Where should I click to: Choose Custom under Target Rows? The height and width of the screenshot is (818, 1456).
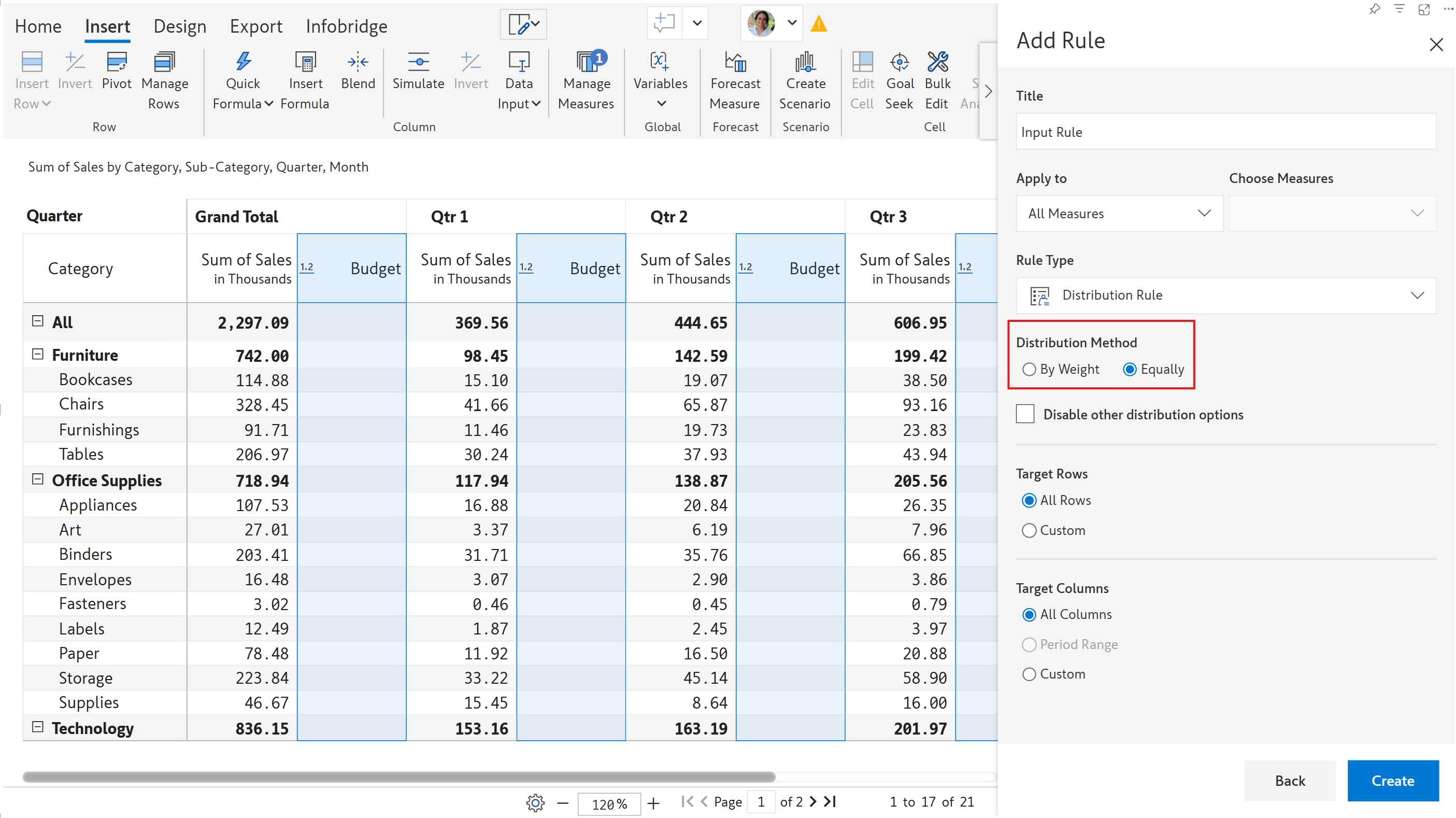pos(1029,530)
